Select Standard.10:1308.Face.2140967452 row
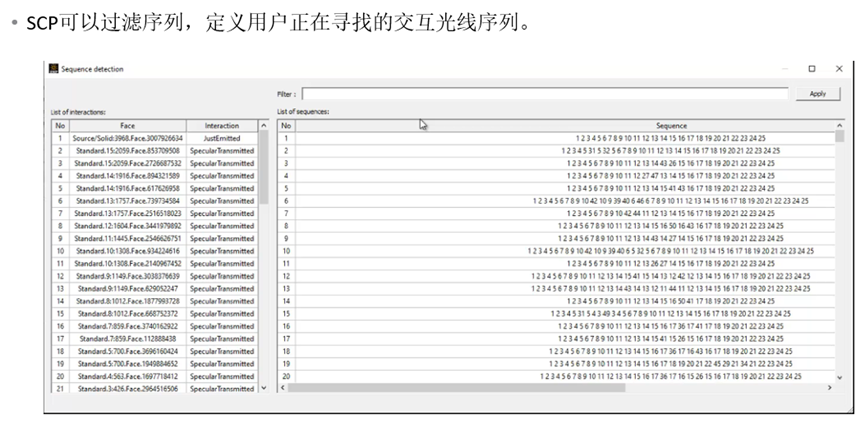The height and width of the screenshot is (424, 865). coord(154,264)
